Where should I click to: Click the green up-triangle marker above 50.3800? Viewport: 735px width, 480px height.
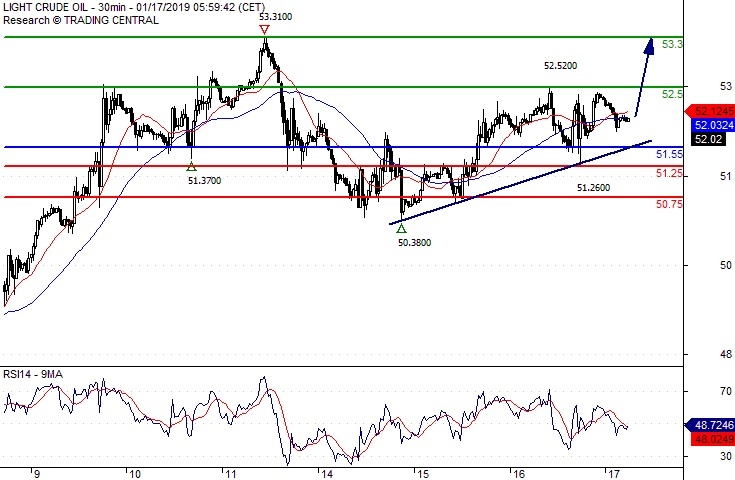401,228
